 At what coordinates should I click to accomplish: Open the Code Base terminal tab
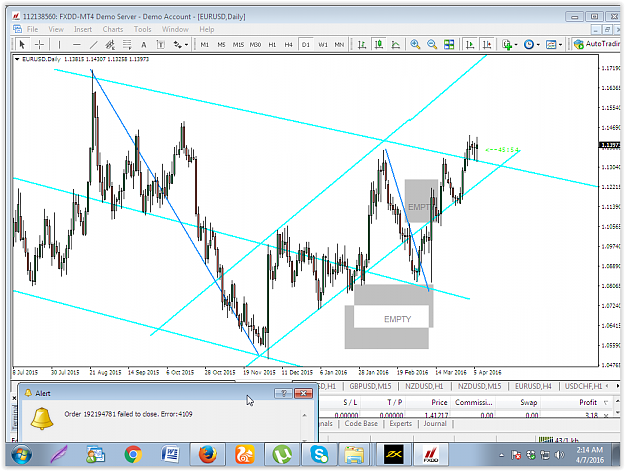(x=361, y=423)
